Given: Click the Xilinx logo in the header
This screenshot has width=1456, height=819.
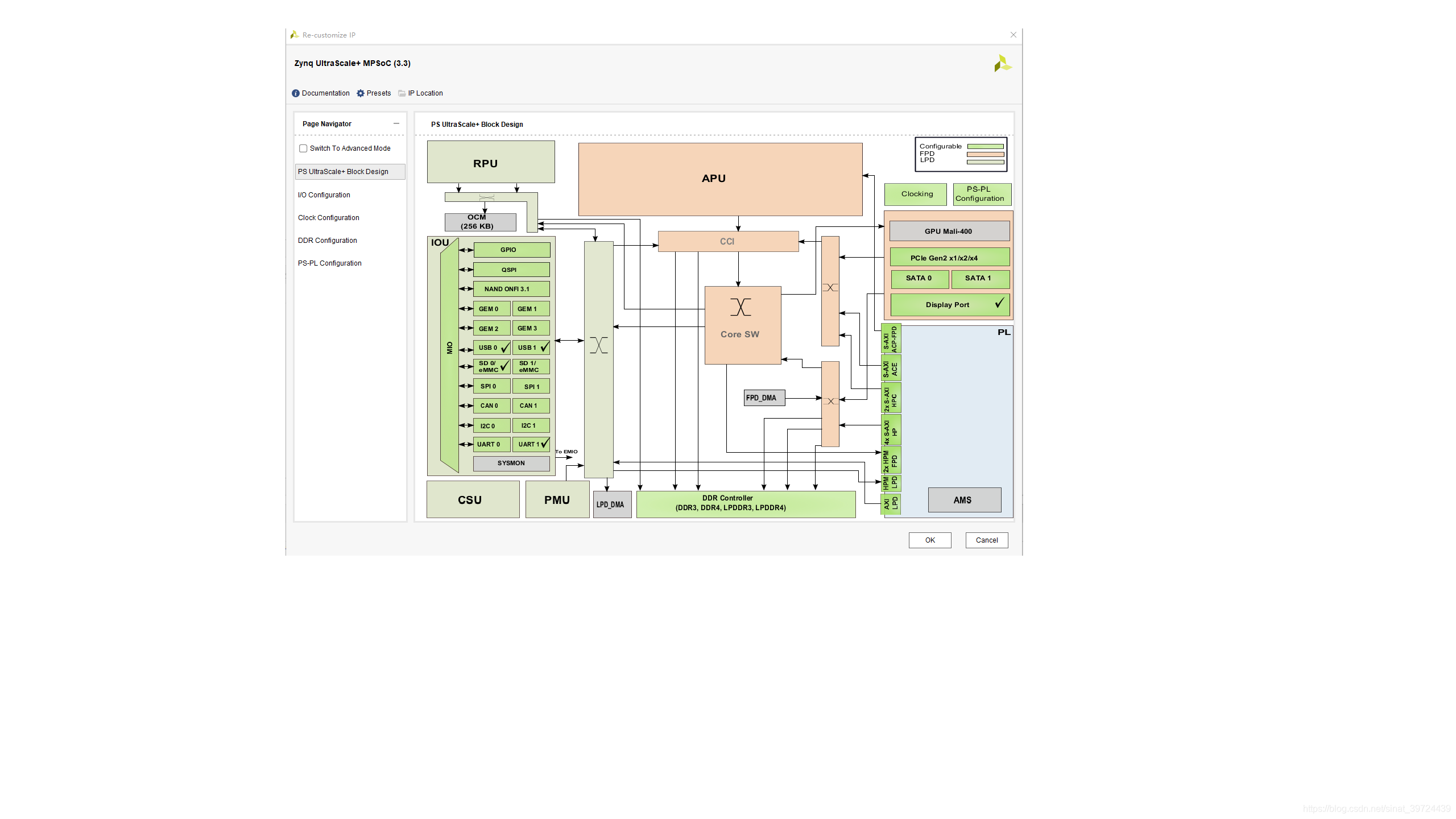Looking at the screenshot, I should [x=1003, y=64].
